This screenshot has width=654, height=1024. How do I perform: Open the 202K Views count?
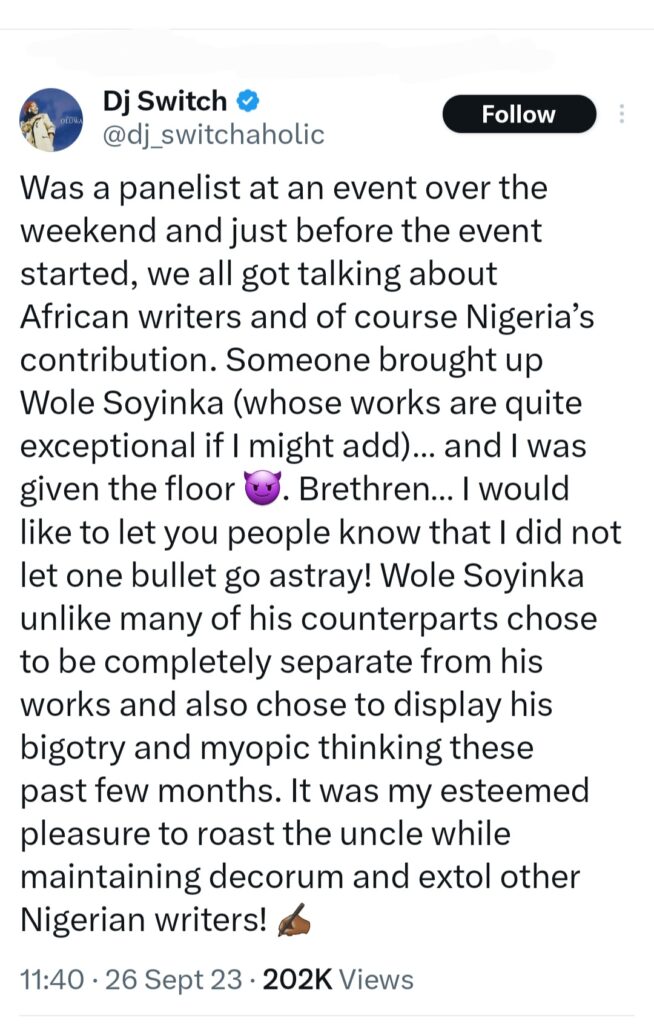[337, 979]
